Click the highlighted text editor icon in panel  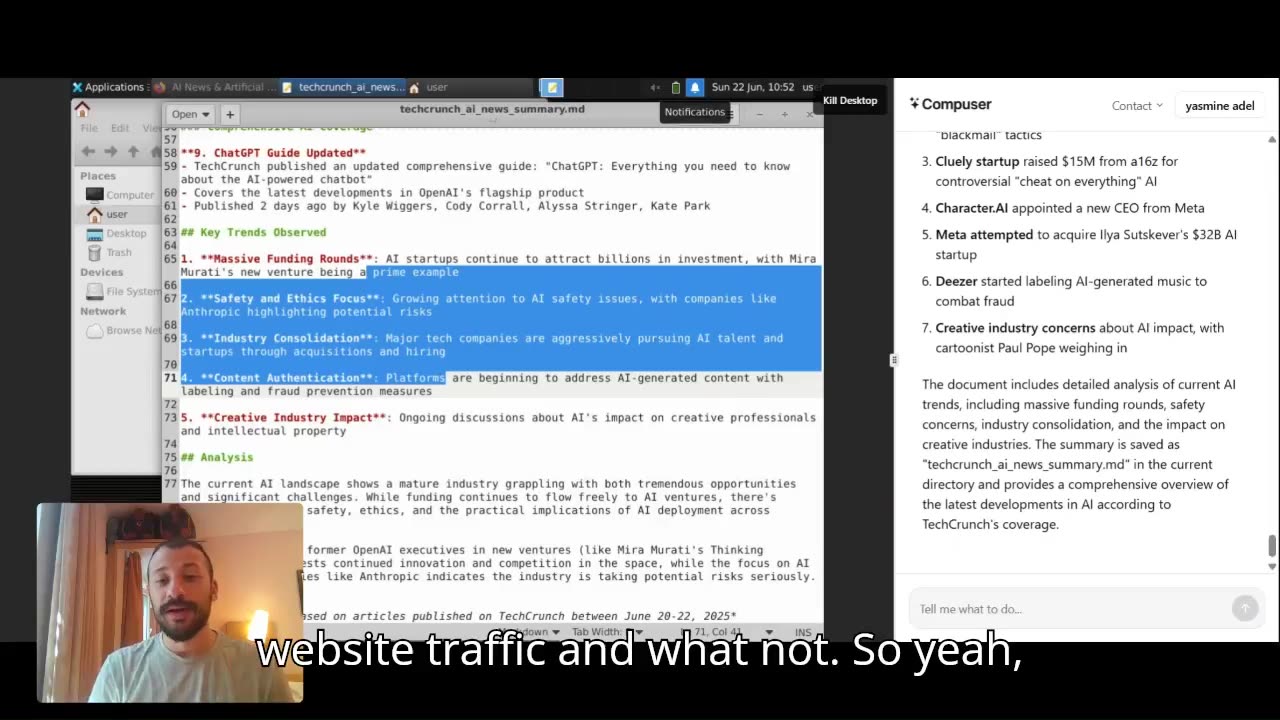(552, 87)
